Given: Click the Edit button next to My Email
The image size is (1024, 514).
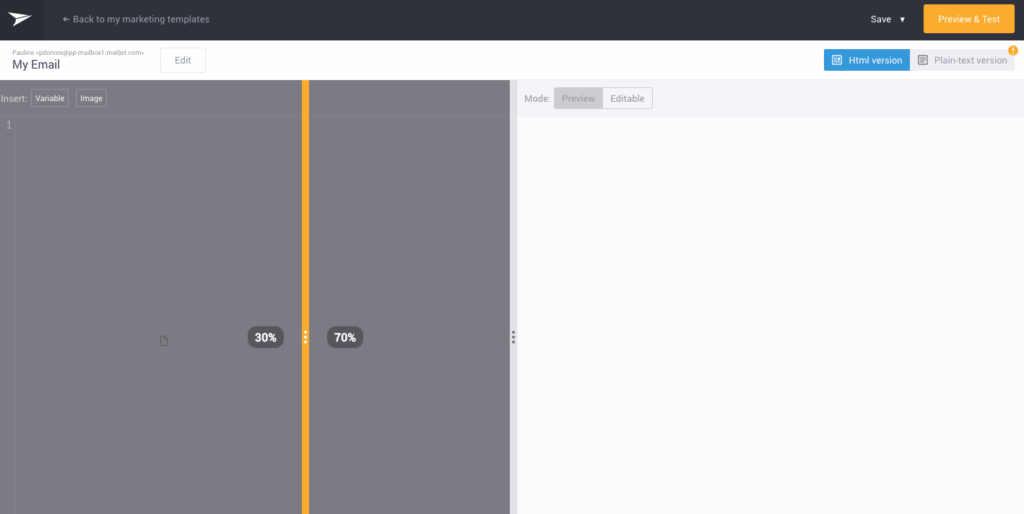Looking at the screenshot, I should (183, 60).
